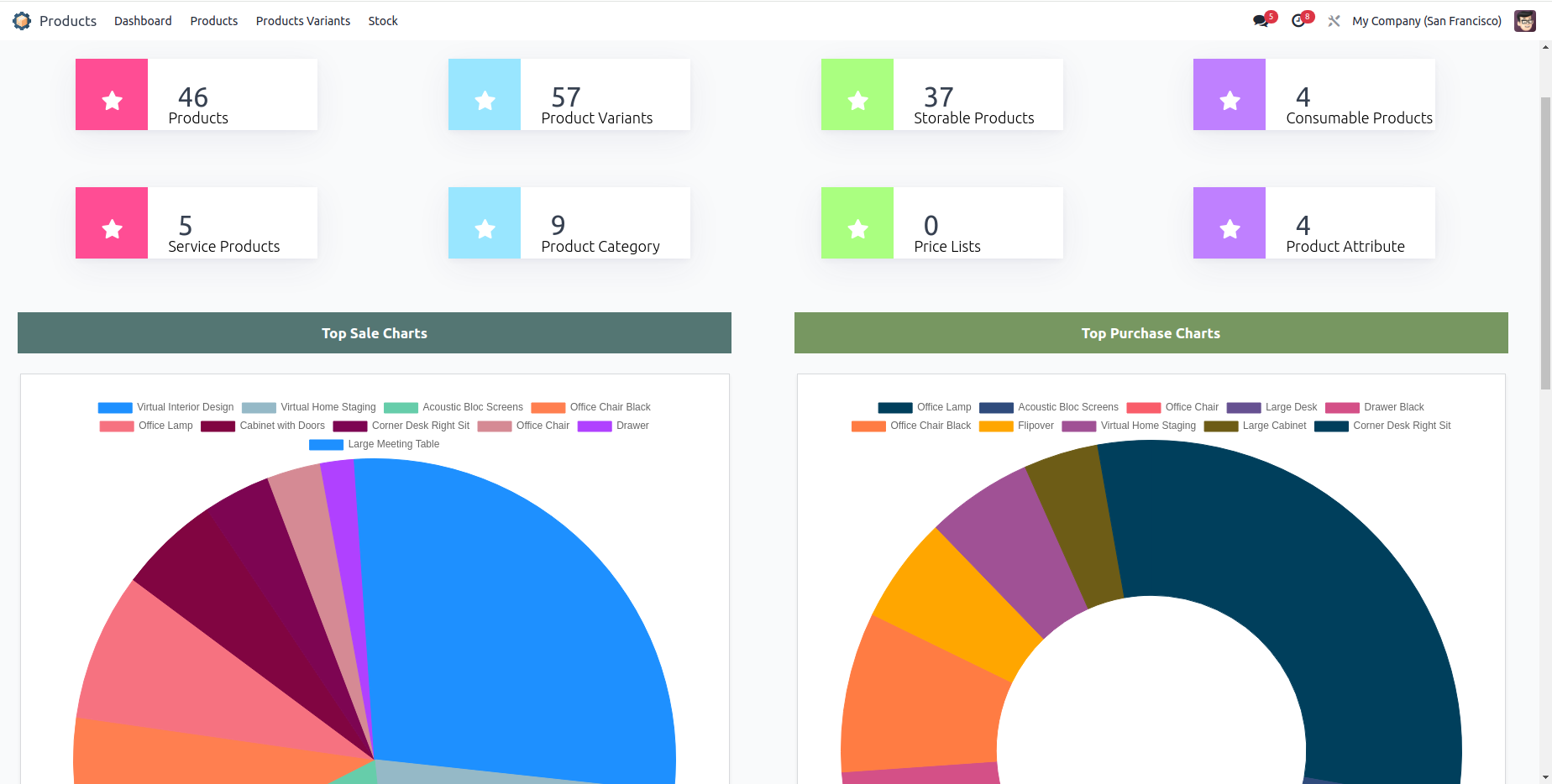Click the Top Sale Charts header
Screen dimensions: 1552x784
375,333
